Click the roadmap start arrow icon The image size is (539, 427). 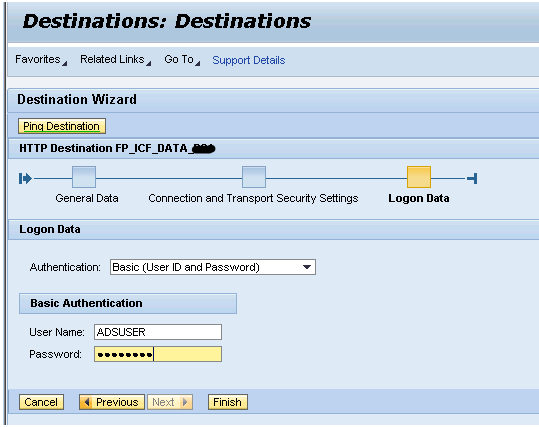25,178
